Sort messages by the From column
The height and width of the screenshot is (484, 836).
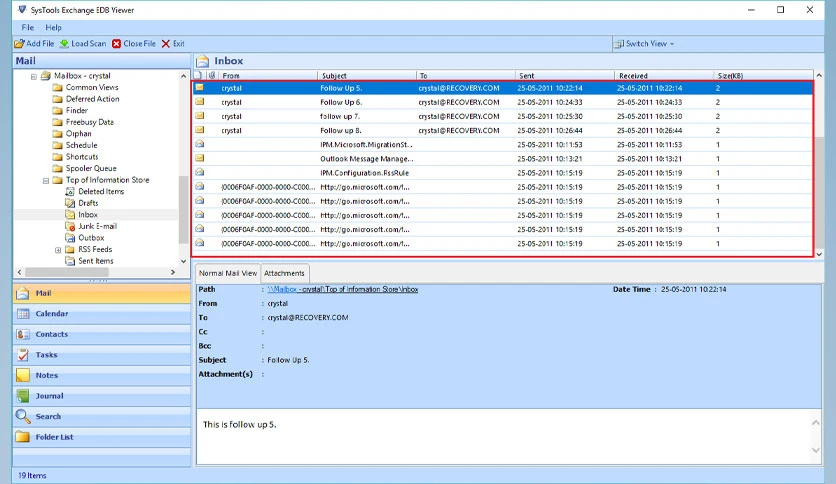[268, 76]
